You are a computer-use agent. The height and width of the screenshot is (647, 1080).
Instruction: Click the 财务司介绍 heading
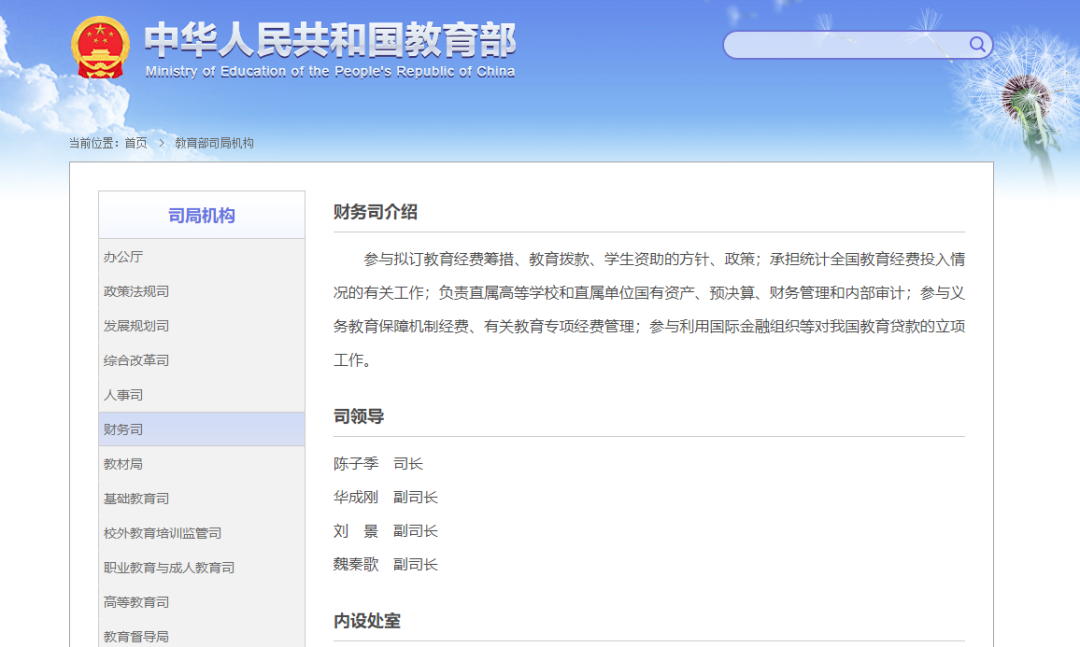[x=375, y=212]
